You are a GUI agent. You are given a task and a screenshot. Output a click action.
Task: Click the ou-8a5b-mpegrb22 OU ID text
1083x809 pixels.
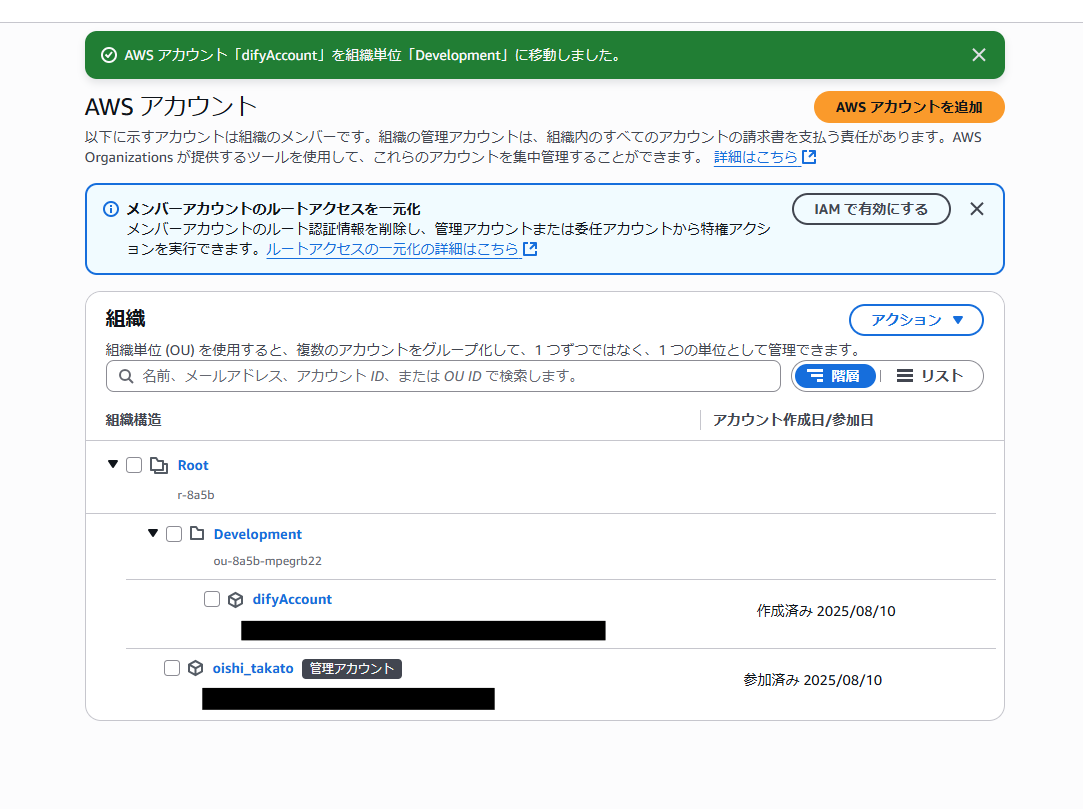point(267,561)
